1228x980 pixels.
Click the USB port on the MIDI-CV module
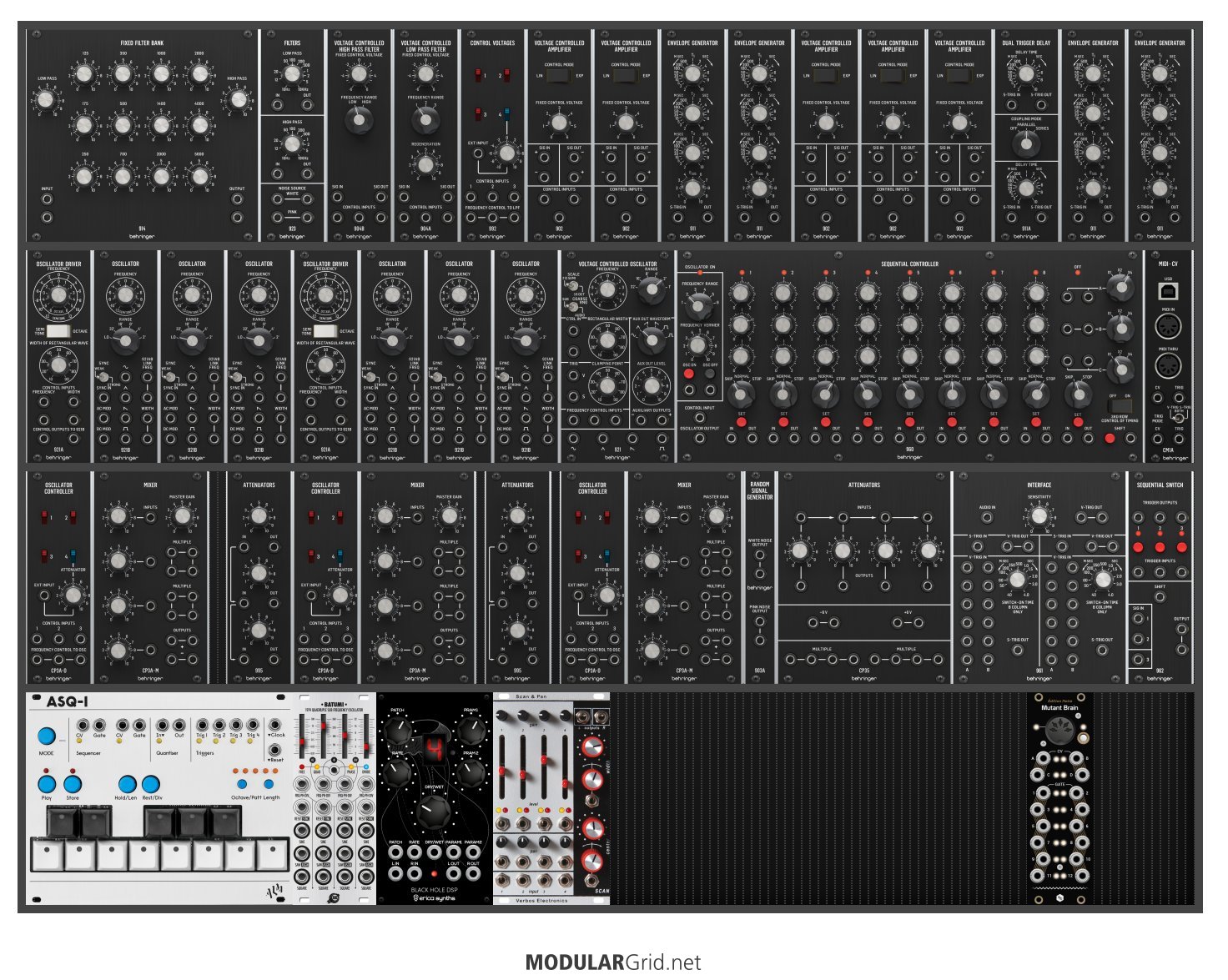coord(1168,291)
